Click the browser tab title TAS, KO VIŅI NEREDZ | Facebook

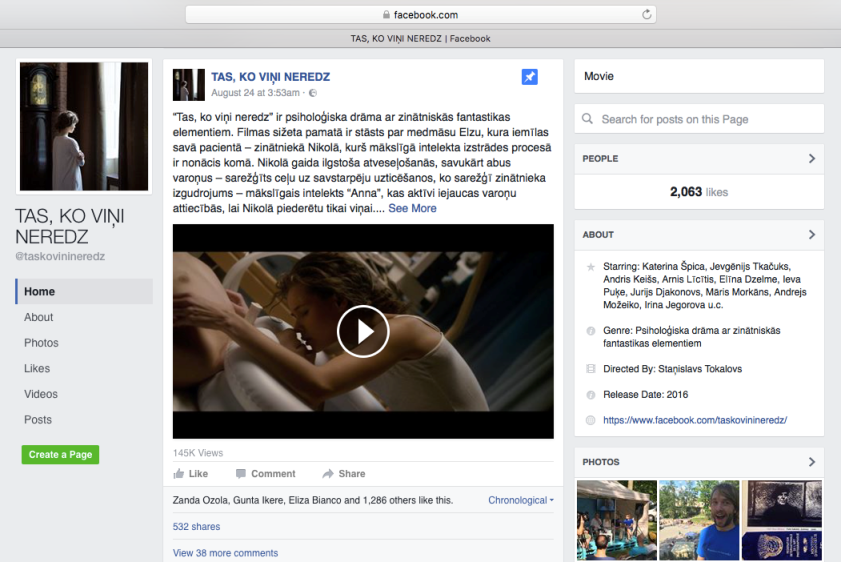tap(420, 39)
